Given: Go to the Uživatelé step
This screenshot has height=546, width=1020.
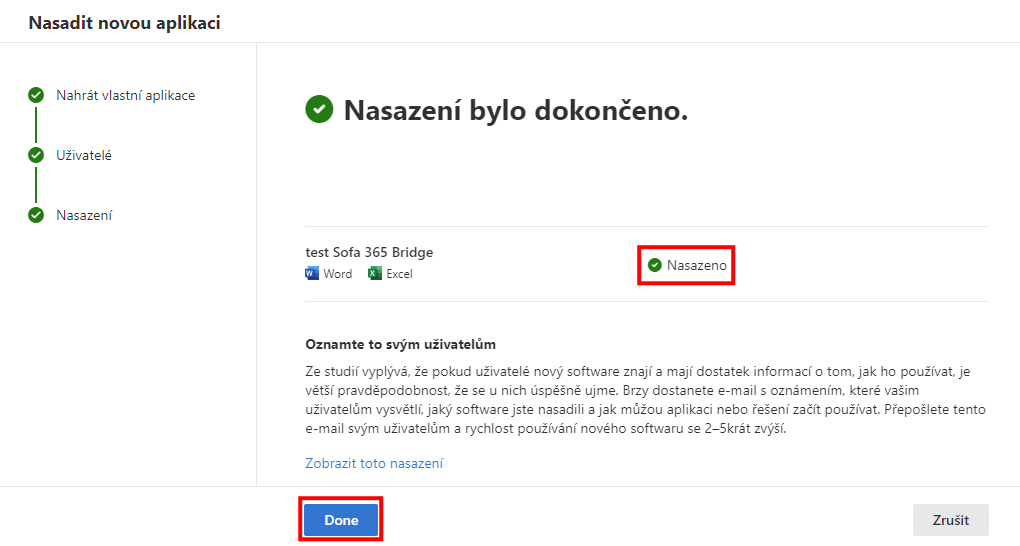Looking at the screenshot, I should click(84, 155).
